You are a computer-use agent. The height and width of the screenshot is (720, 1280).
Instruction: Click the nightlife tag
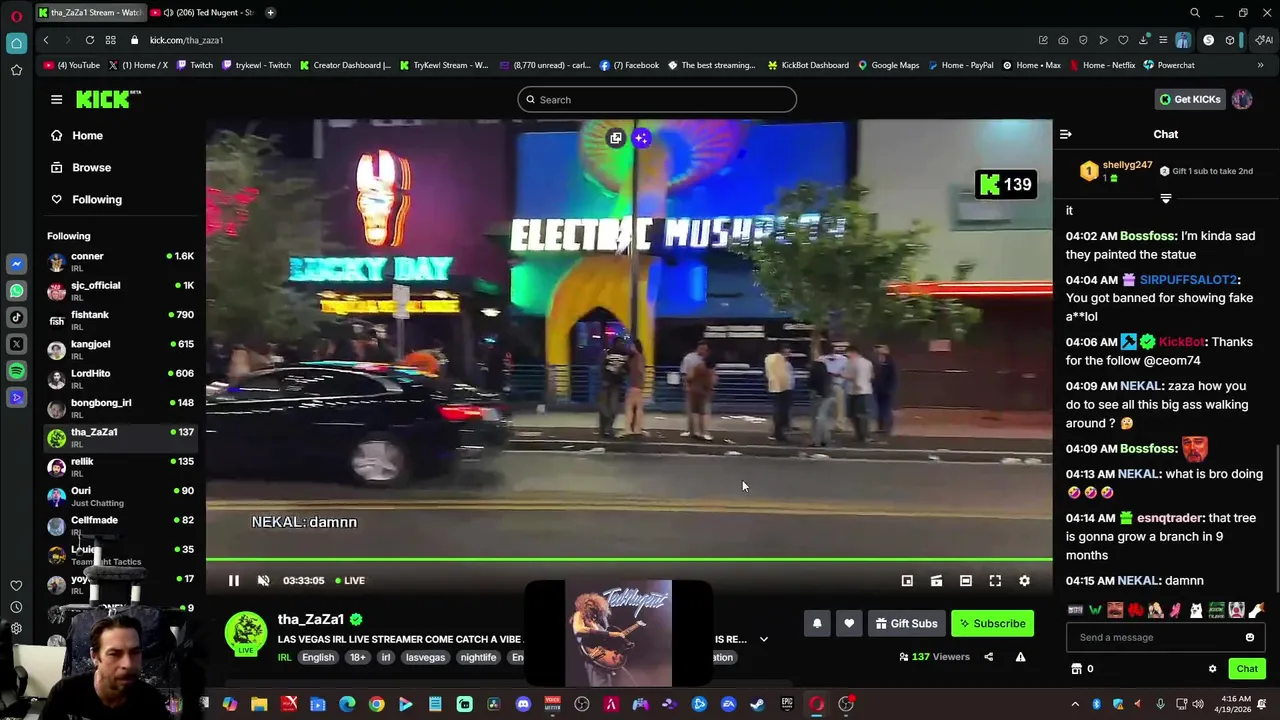tap(478, 658)
